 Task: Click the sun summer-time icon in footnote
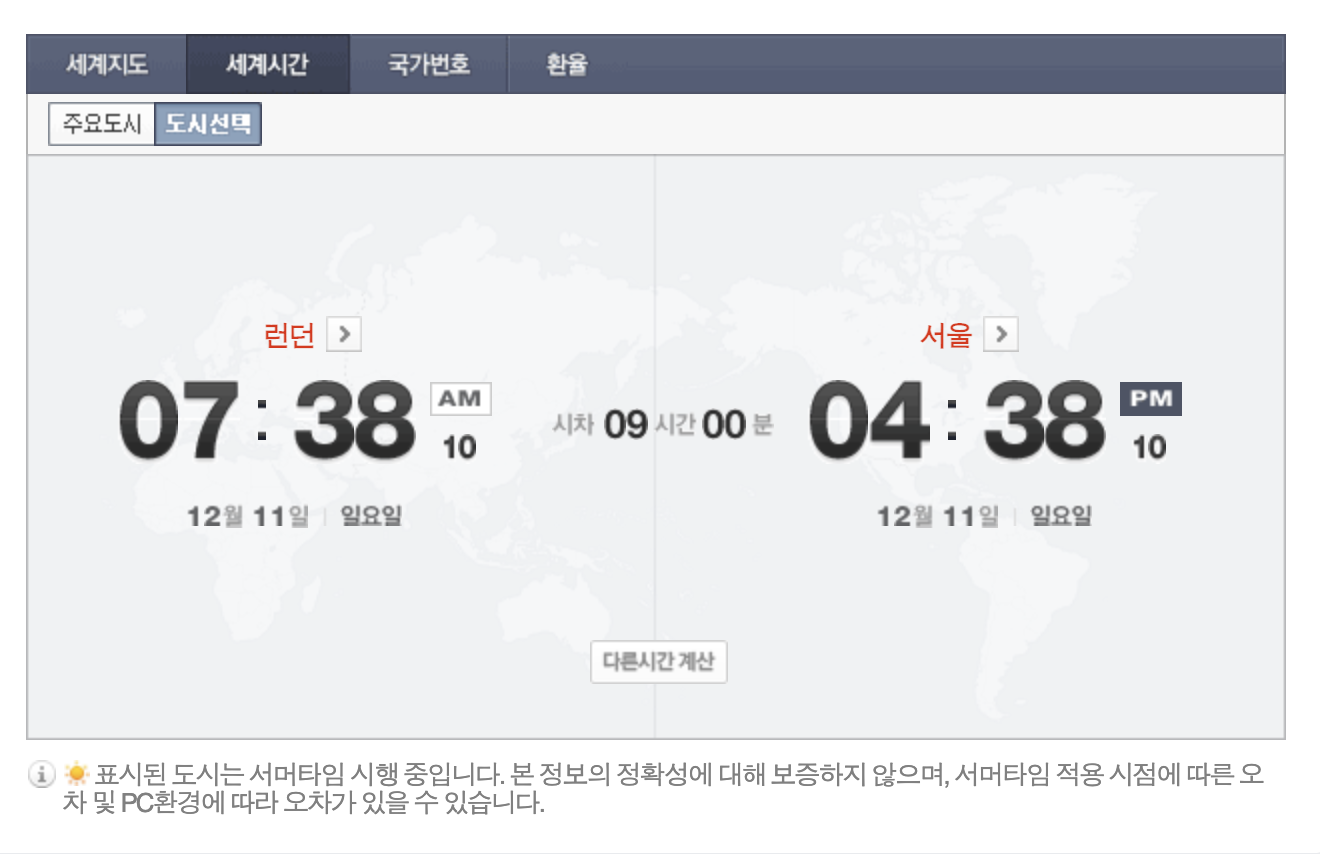[76, 773]
